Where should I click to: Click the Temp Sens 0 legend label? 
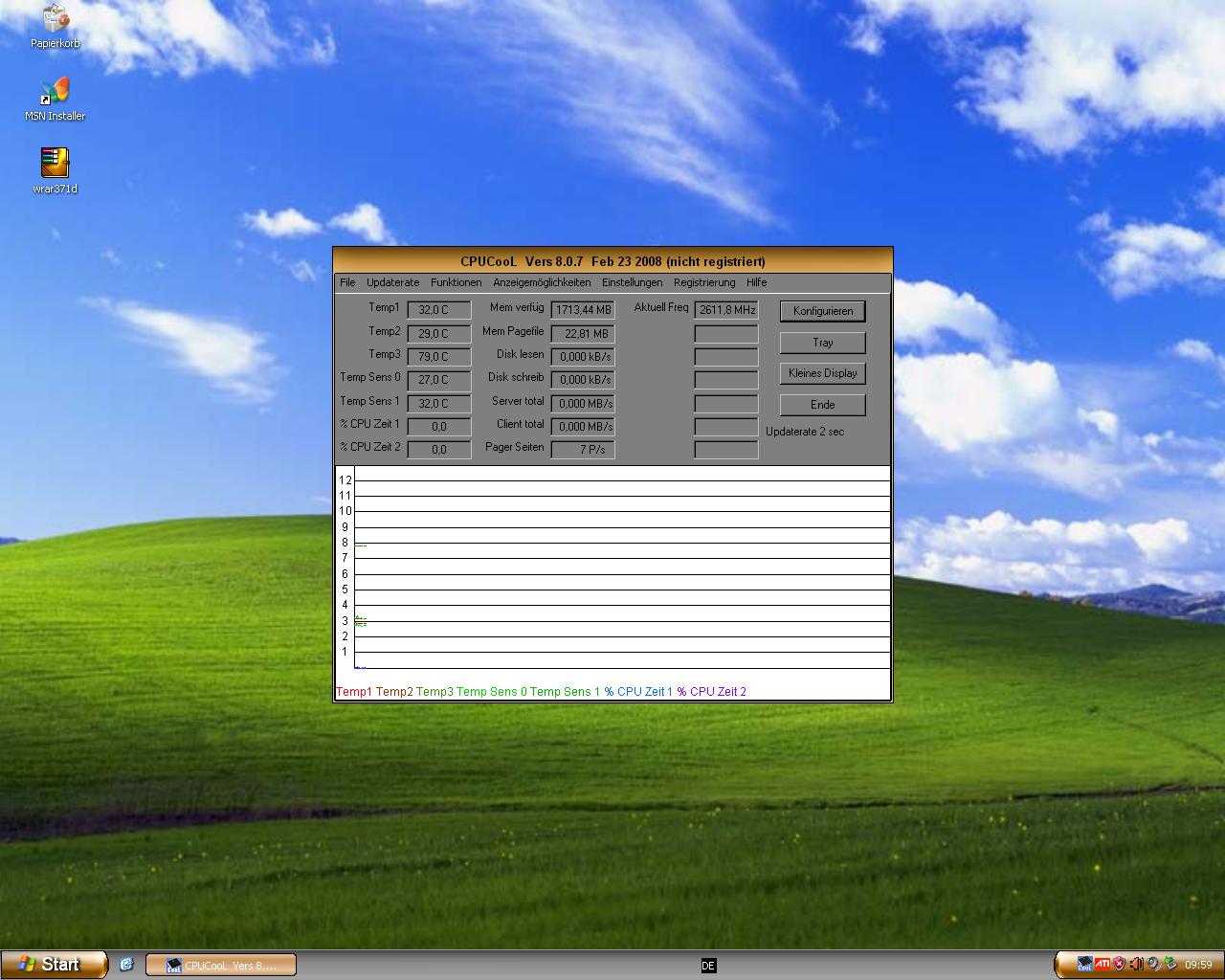[x=492, y=692]
